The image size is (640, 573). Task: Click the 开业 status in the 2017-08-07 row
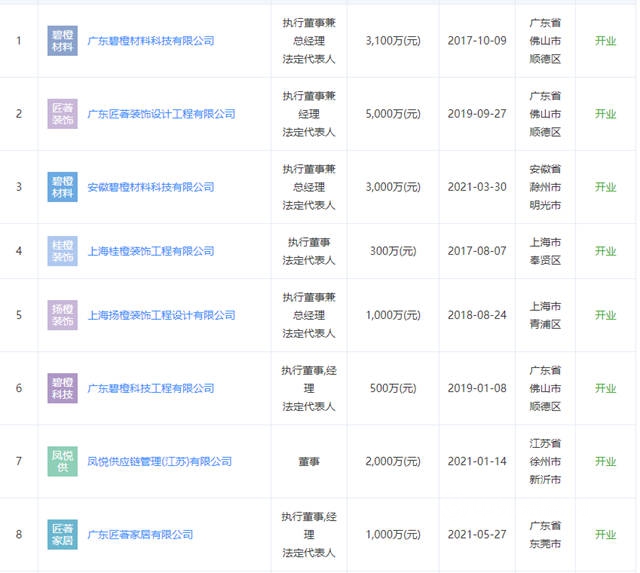[x=605, y=251]
